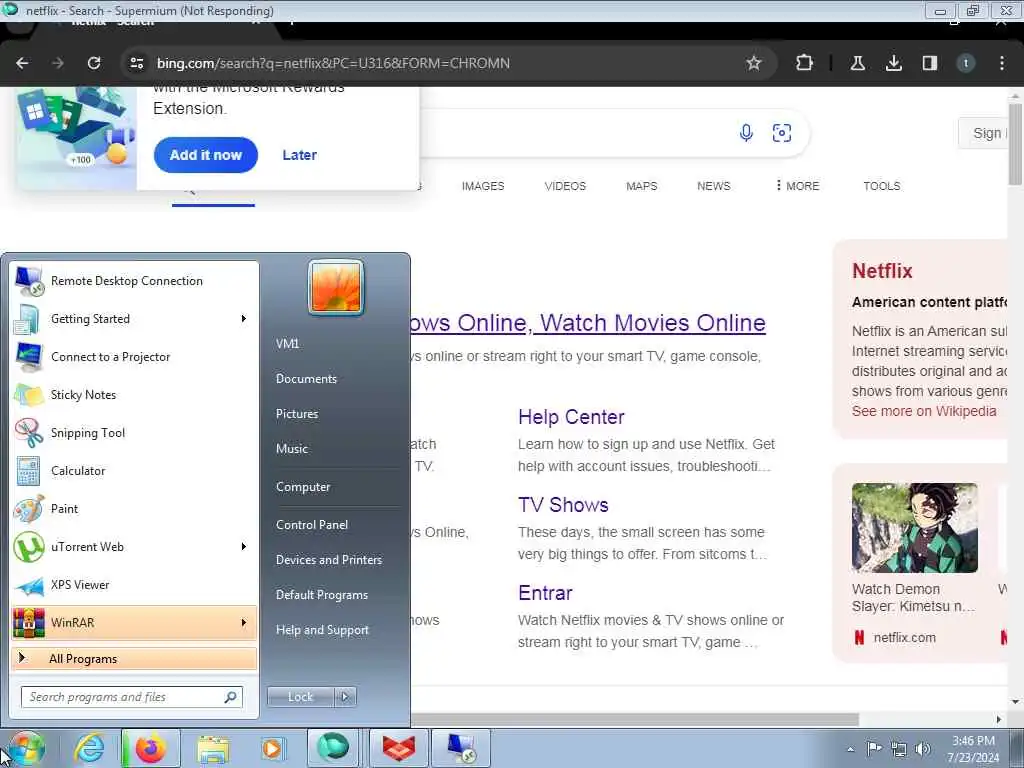Open the red box app on taskbar
The height and width of the screenshot is (768, 1024).
point(398,748)
